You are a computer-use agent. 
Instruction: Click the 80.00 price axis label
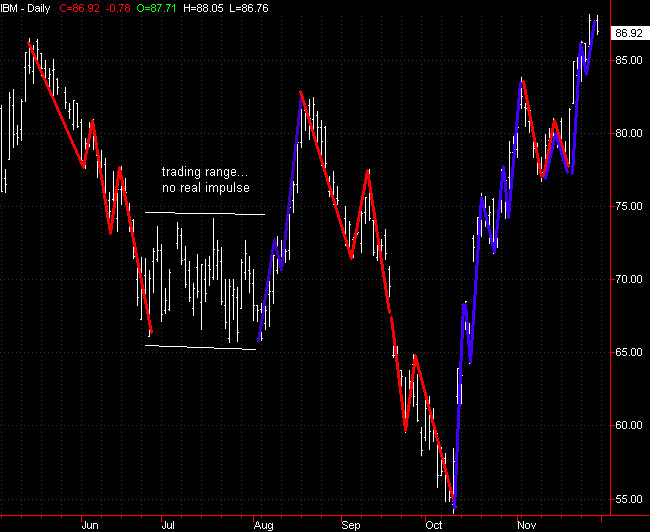point(629,133)
